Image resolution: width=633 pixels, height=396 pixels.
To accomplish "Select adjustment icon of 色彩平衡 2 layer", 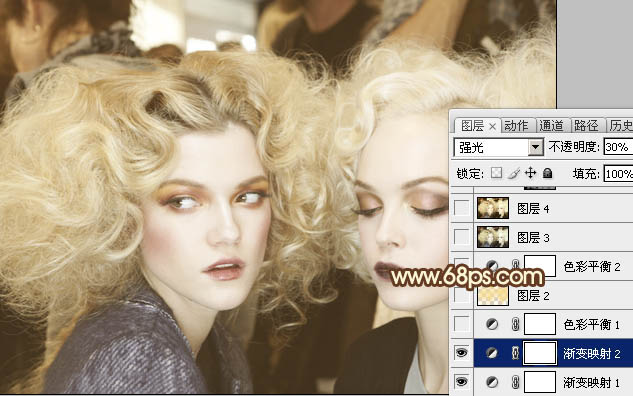I will [x=492, y=265].
